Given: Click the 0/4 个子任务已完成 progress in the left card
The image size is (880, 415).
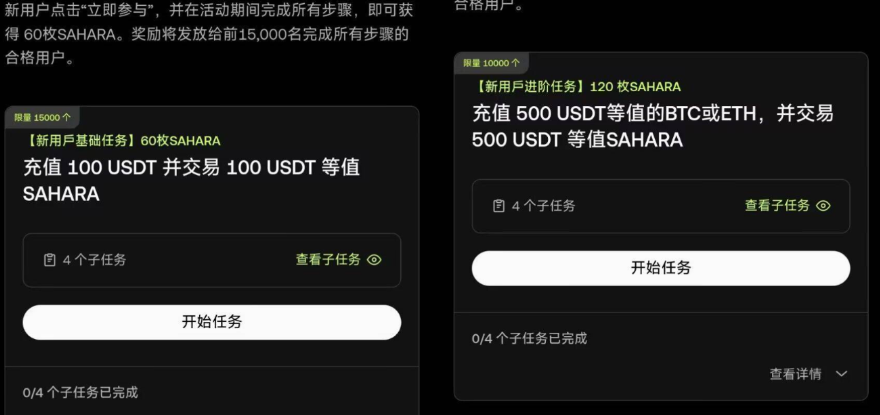Looking at the screenshot, I should click(80, 392).
